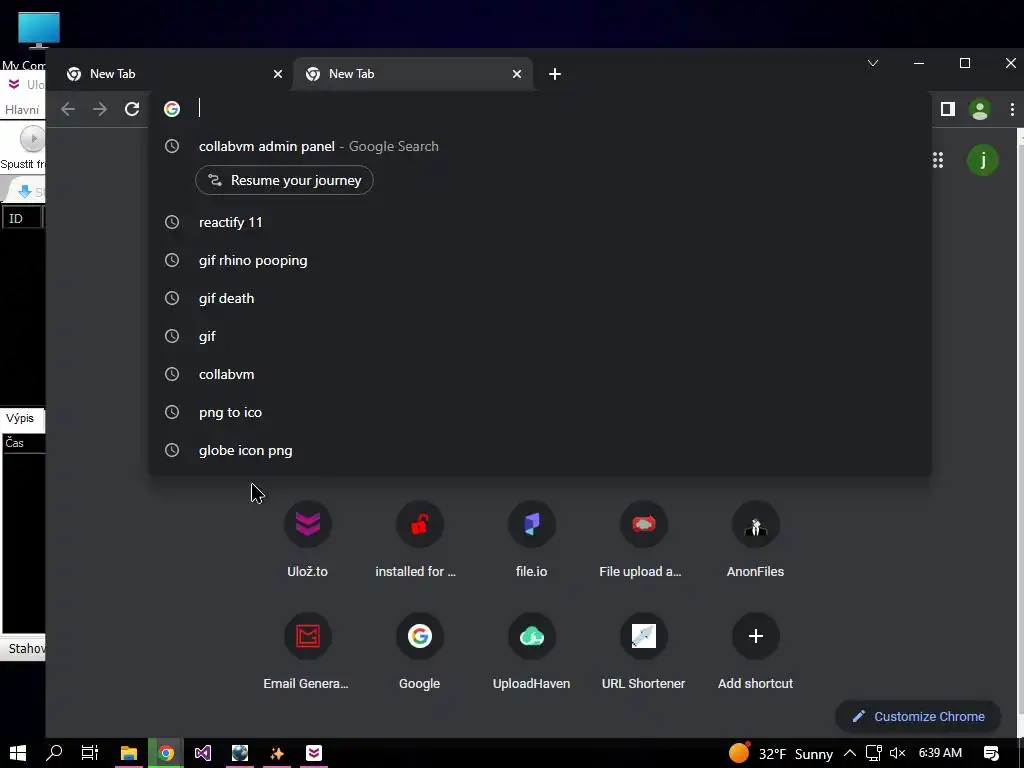Click Hlavní tab in Ulož.to window
Image resolution: width=1024 pixels, height=768 pixels.
point(22,110)
